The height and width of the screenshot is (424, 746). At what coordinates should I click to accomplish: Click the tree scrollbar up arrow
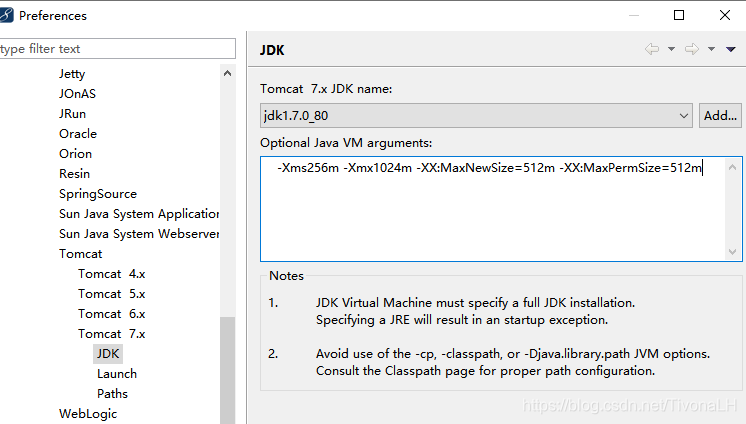tap(227, 73)
